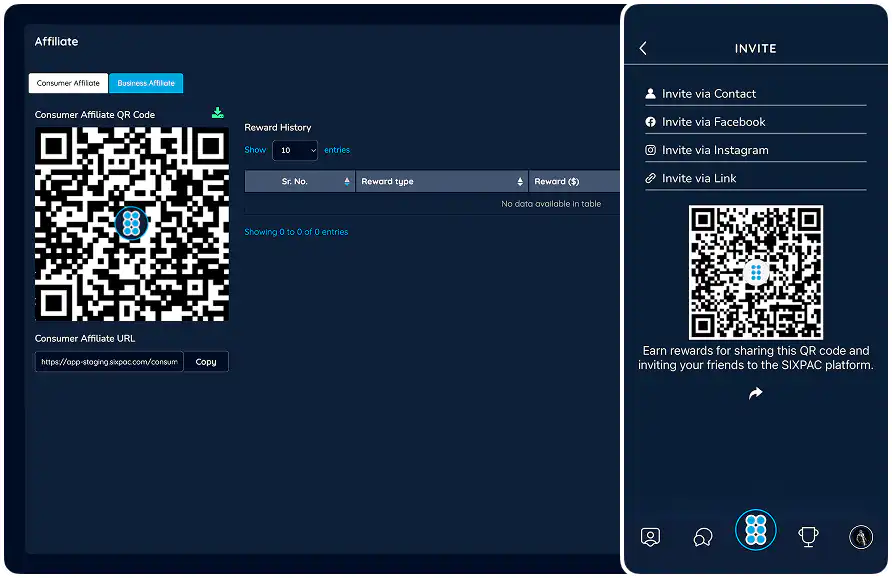
Task: Tap the back arrow in Invite header
Action: click(x=643, y=48)
